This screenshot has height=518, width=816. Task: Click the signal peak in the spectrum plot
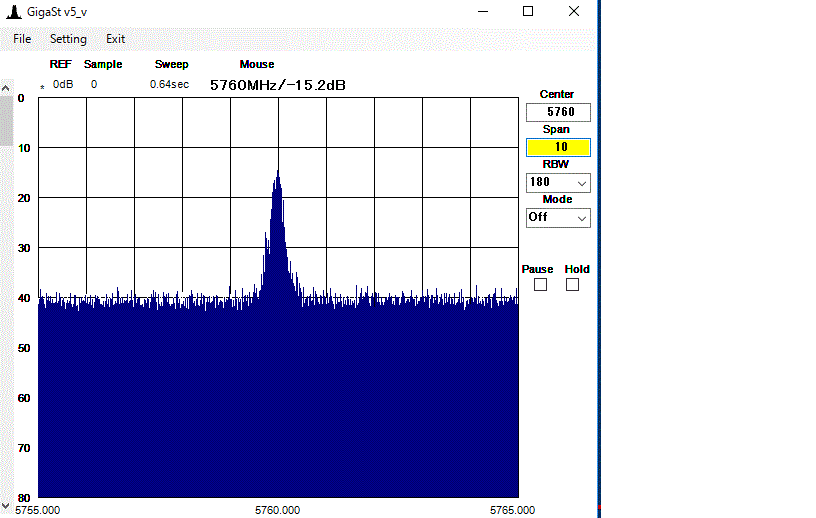[x=277, y=174]
